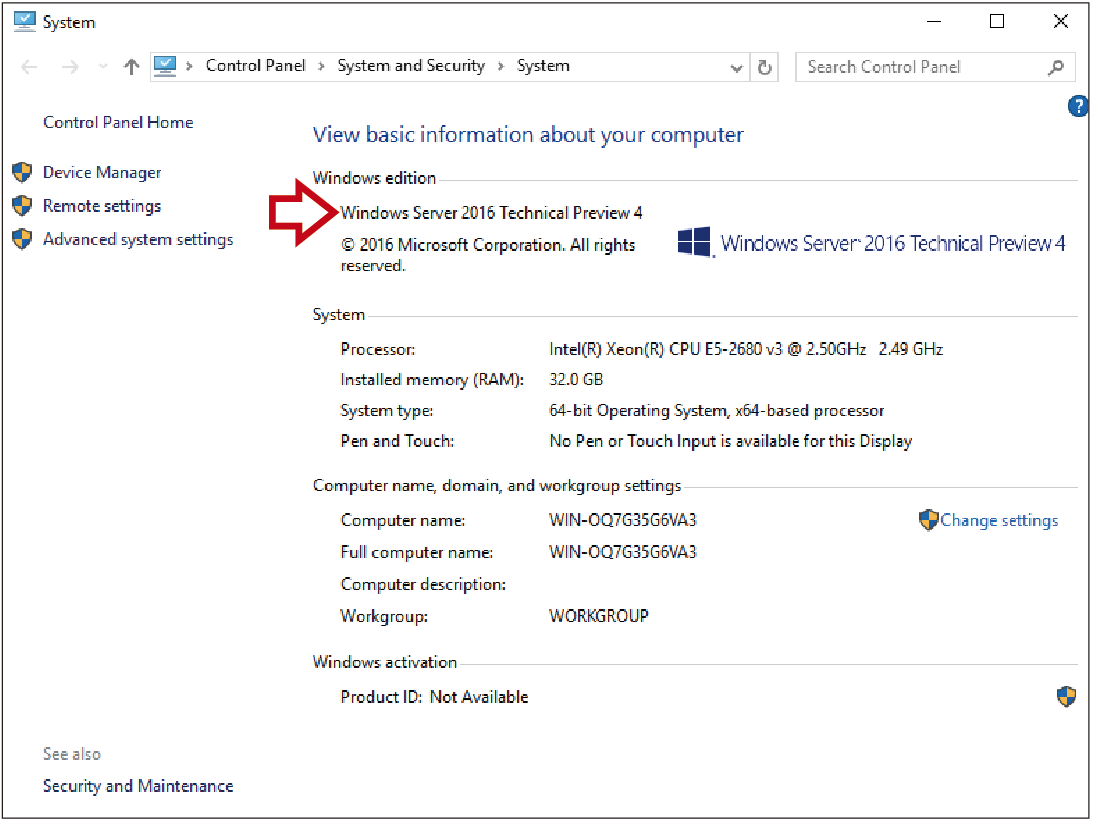1095x823 pixels.
Task: Select the 'Product ID: Not Available' text
Action: (x=434, y=697)
